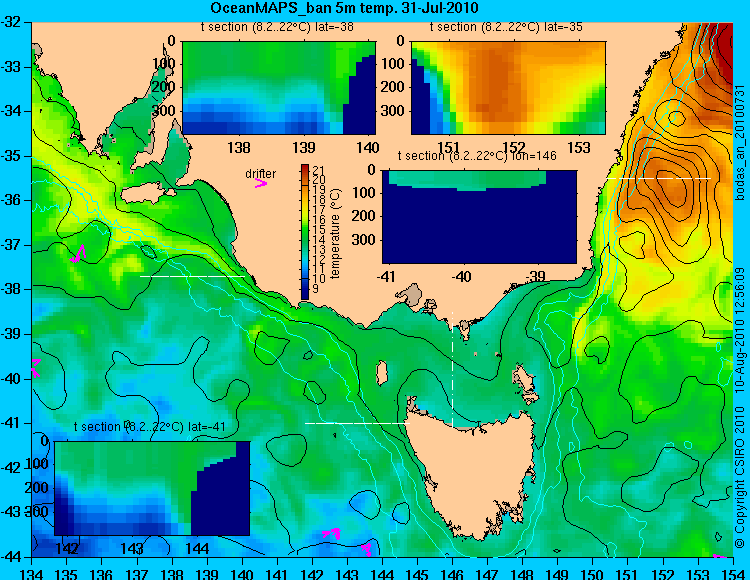Screen dimensions: 750x580
Task: Click the 't section lat=-41' inset title
Action: [x=150, y=427]
